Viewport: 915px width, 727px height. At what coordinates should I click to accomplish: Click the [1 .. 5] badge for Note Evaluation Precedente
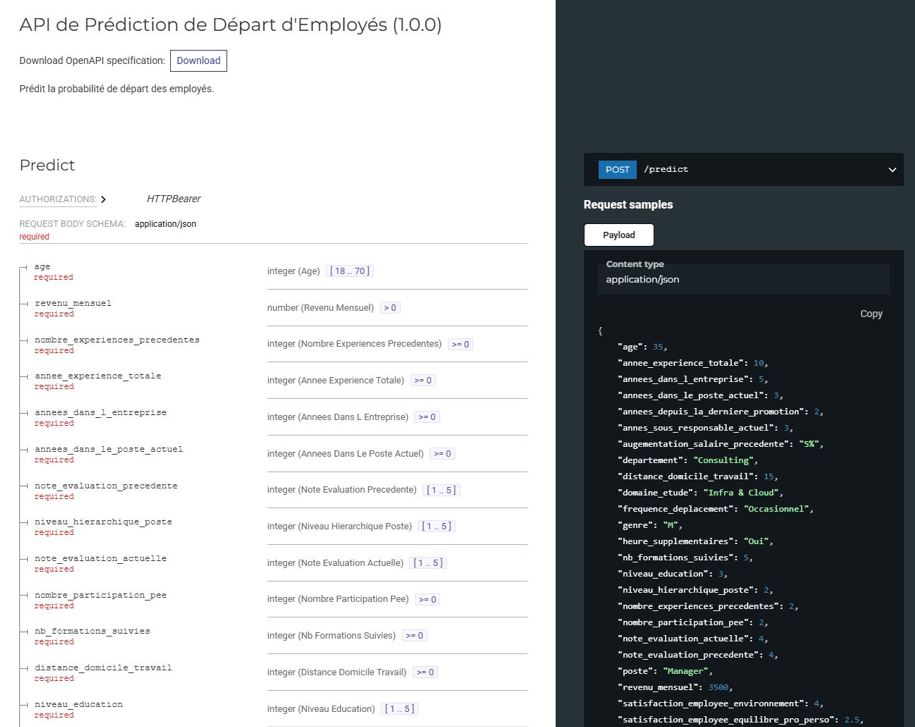(x=441, y=490)
